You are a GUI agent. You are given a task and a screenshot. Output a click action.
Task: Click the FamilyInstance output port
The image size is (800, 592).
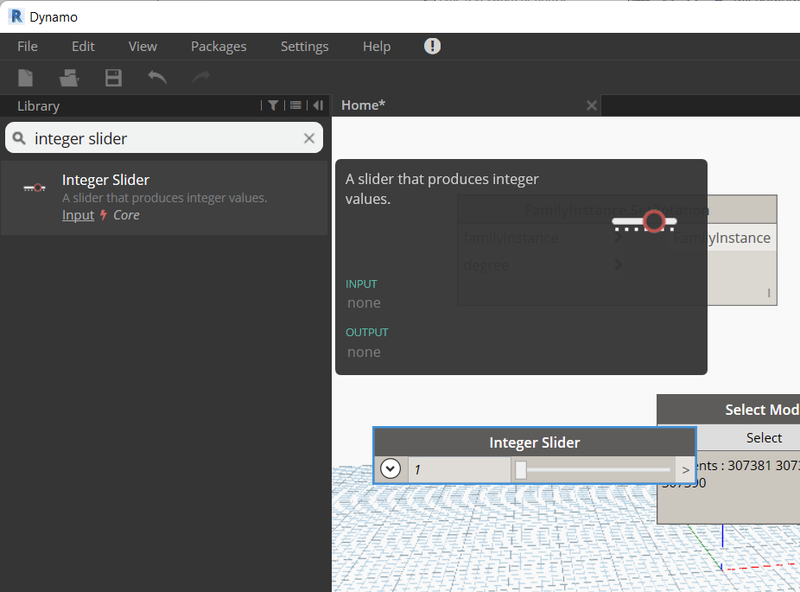tap(721, 238)
